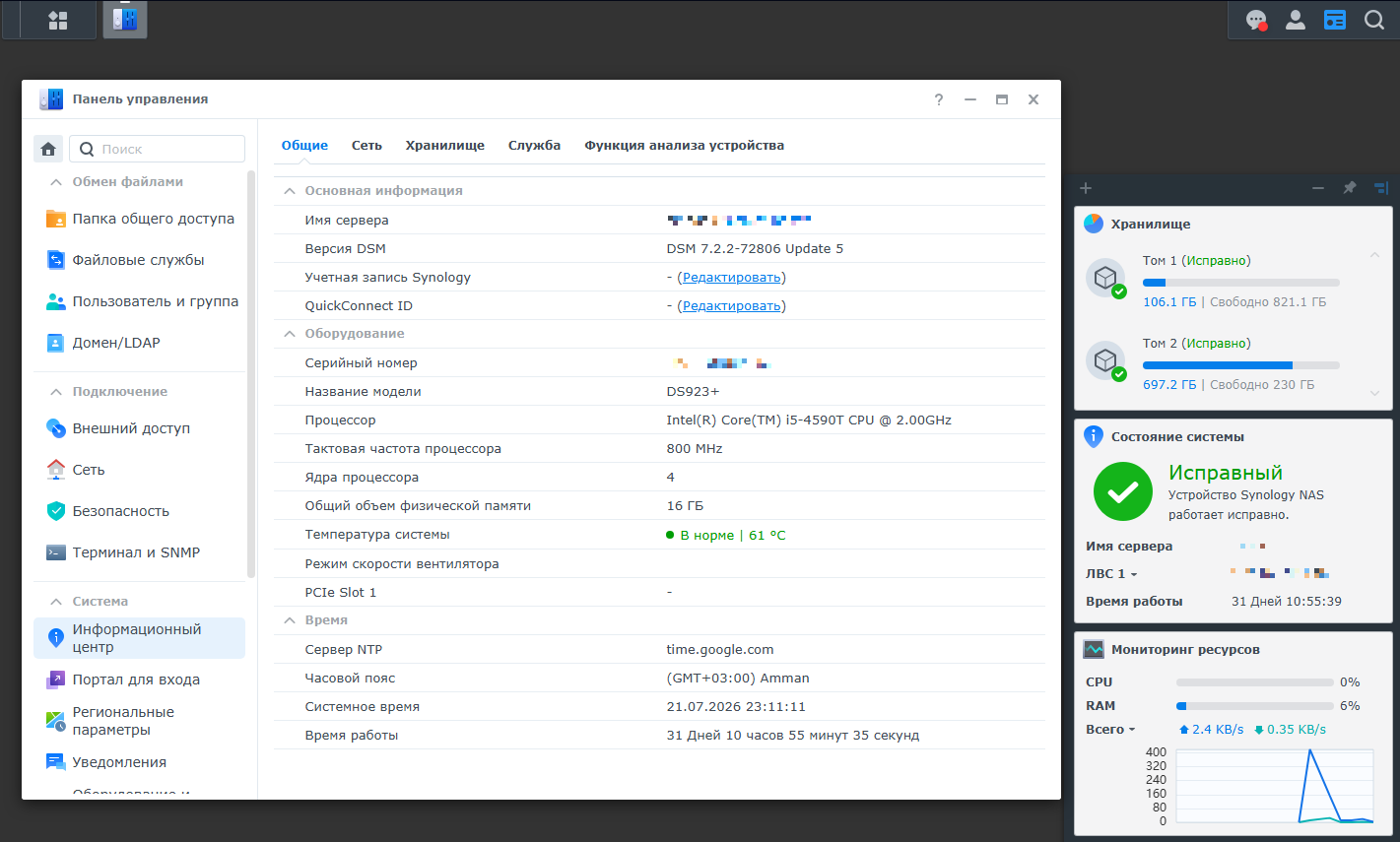This screenshot has height=842, width=1400.
Task: Open Портал для входа settings
Action: coord(139,680)
